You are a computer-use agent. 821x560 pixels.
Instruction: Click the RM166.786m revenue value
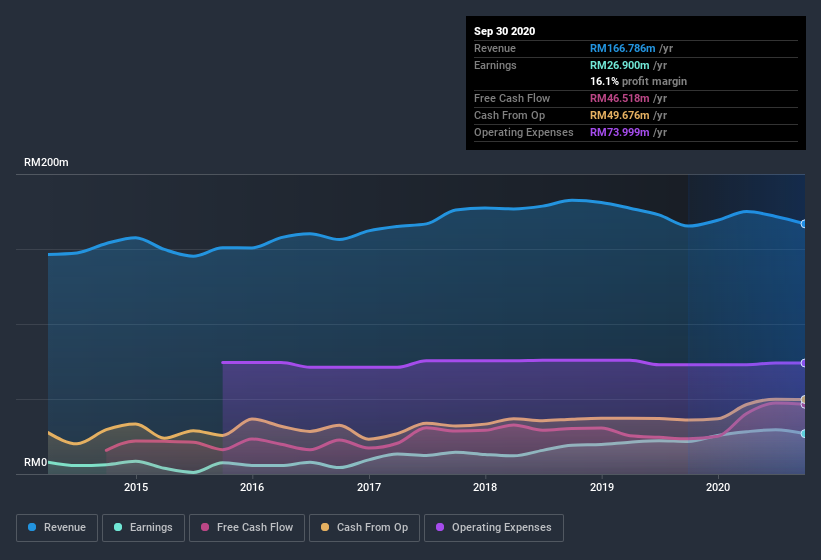point(623,48)
